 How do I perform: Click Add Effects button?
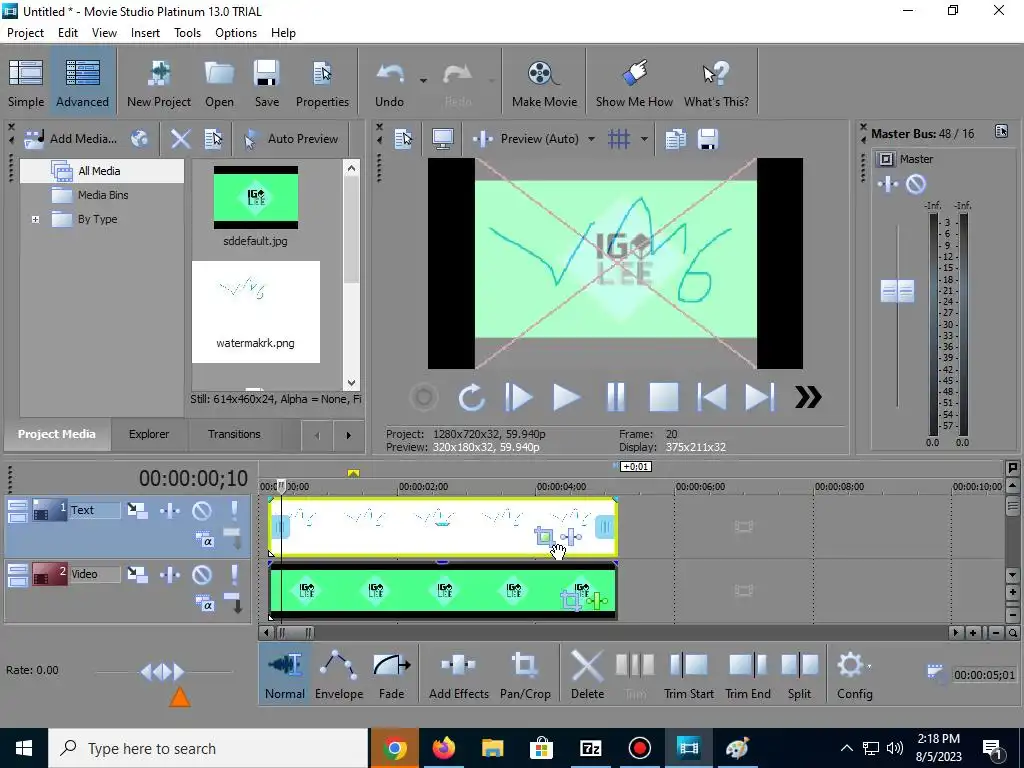click(x=458, y=676)
